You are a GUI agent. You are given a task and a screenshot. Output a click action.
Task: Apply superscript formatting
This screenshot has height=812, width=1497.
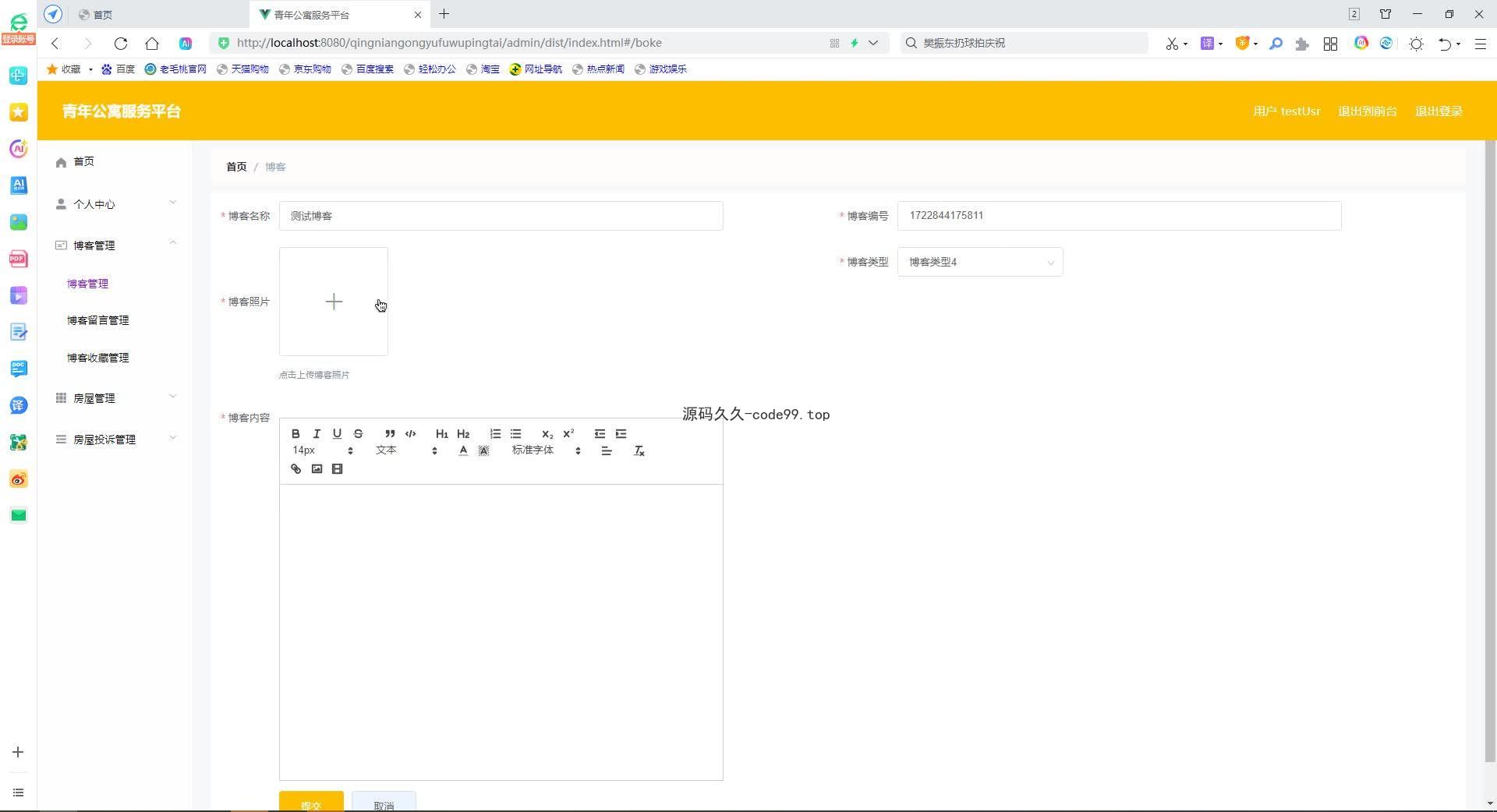(x=568, y=434)
